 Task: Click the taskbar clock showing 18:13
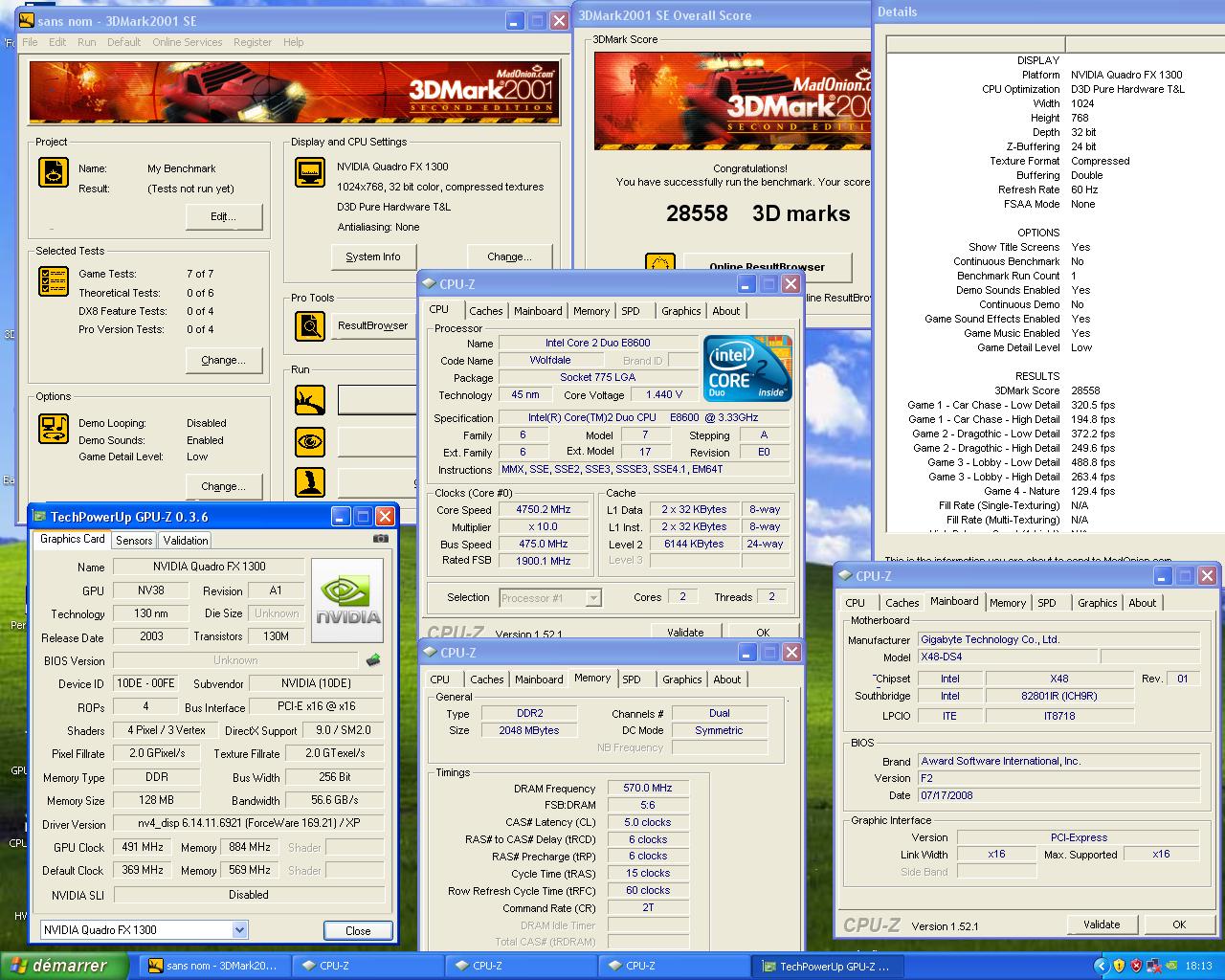[1198, 967]
